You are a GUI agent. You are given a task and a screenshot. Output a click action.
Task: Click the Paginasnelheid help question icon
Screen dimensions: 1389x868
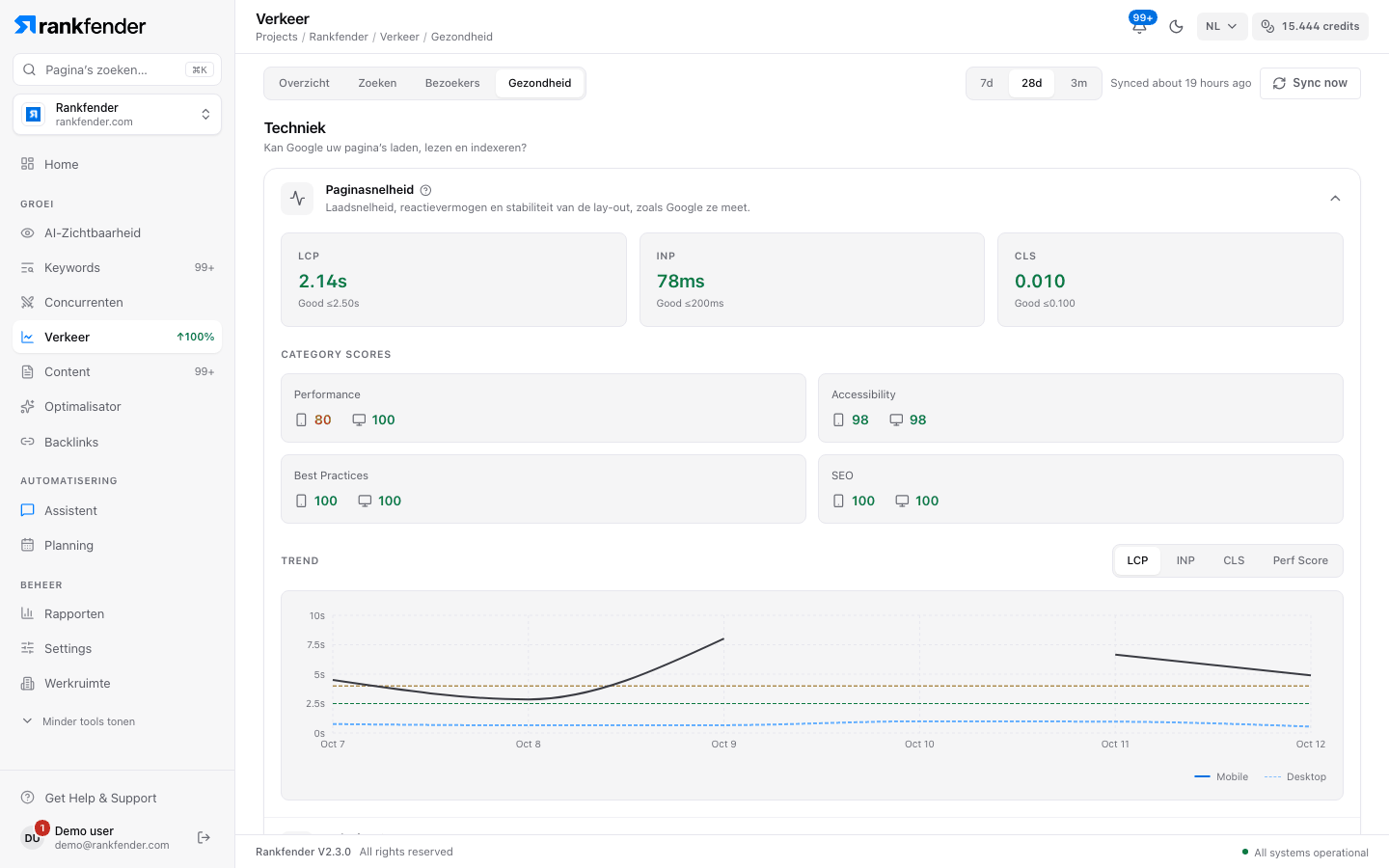pyautogui.click(x=425, y=190)
